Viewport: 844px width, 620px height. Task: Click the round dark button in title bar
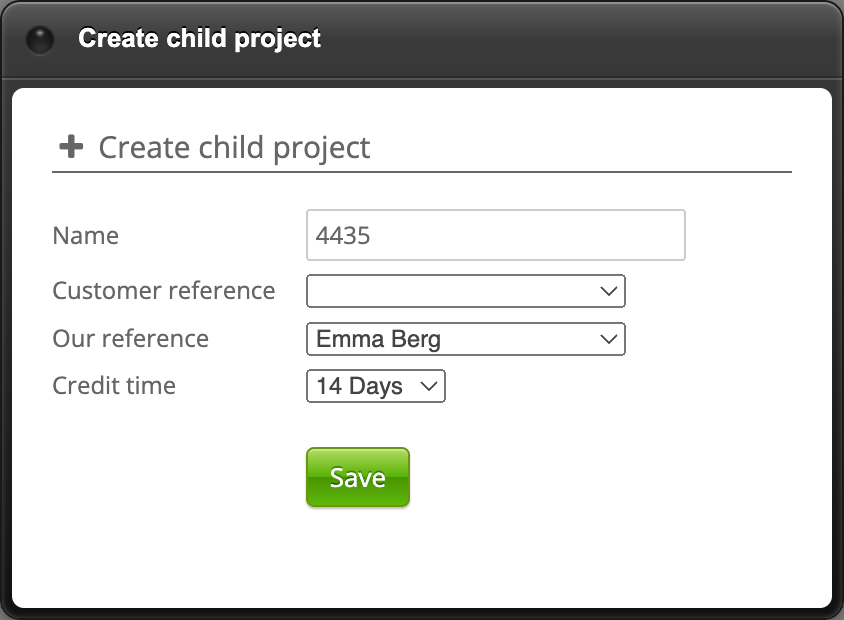pyautogui.click(x=39, y=40)
